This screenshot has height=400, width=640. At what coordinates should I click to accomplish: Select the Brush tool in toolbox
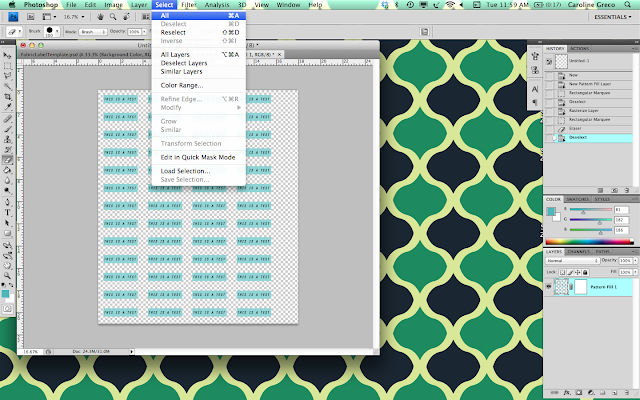(x=7, y=129)
